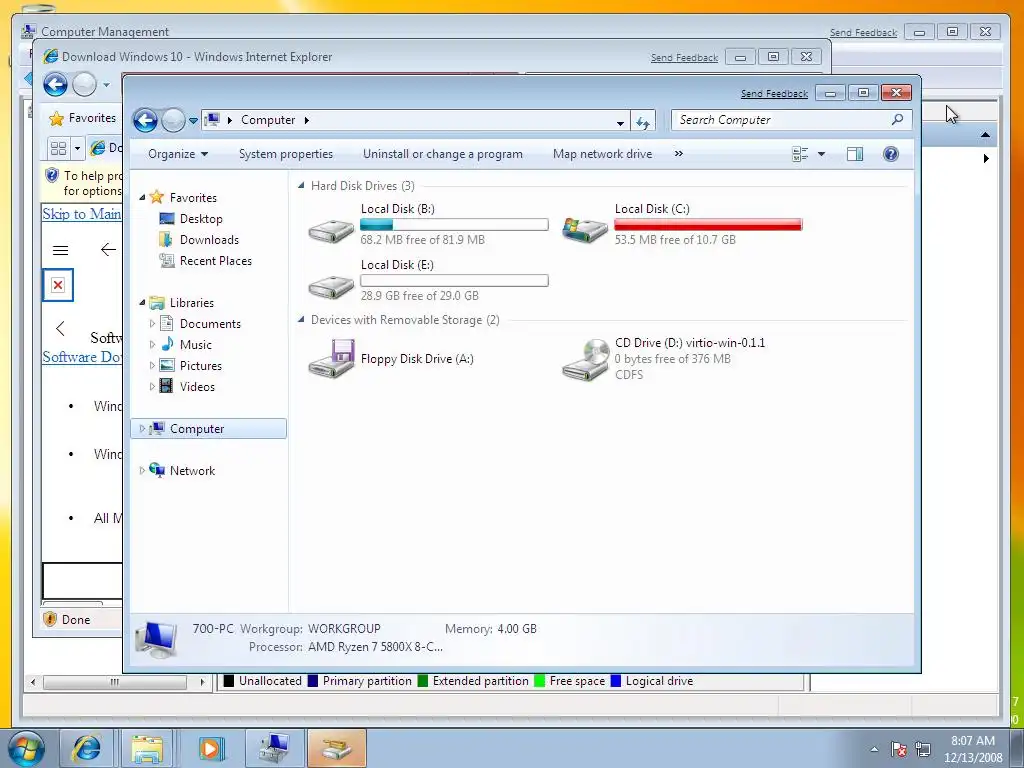Expand the Network tree node
The image size is (1024, 768).
coord(142,470)
